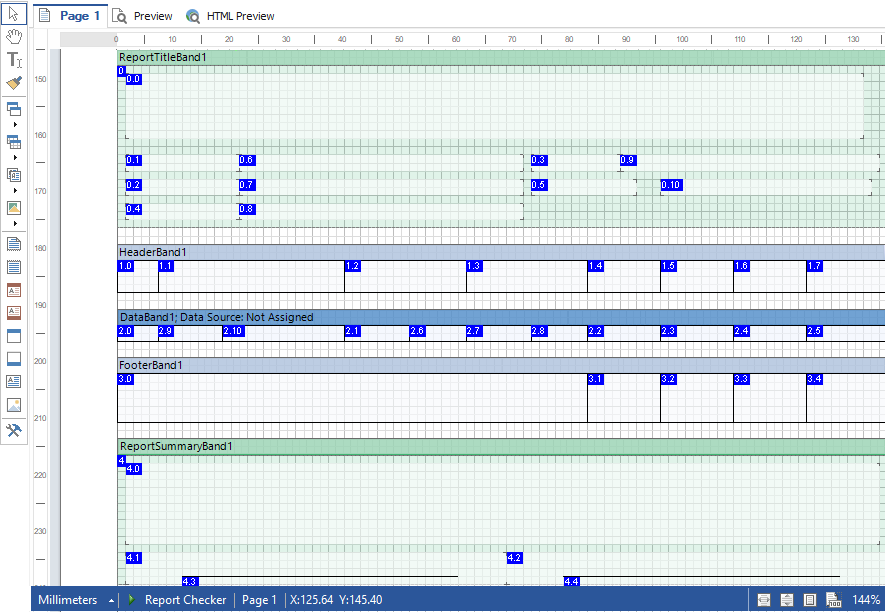Click the zoom to 100% icon
Image resolution: width=885 pixels, height=612 pixels.
click(x=832, y=600)
